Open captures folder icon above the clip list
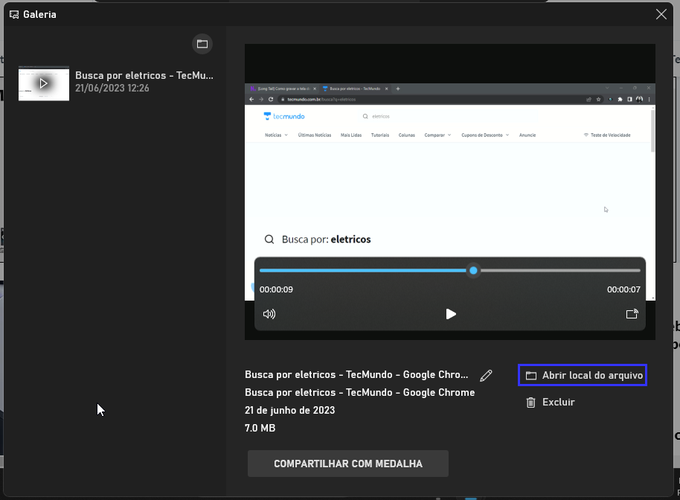This screenshot has height=500, width=680. (x=202, y=44)
